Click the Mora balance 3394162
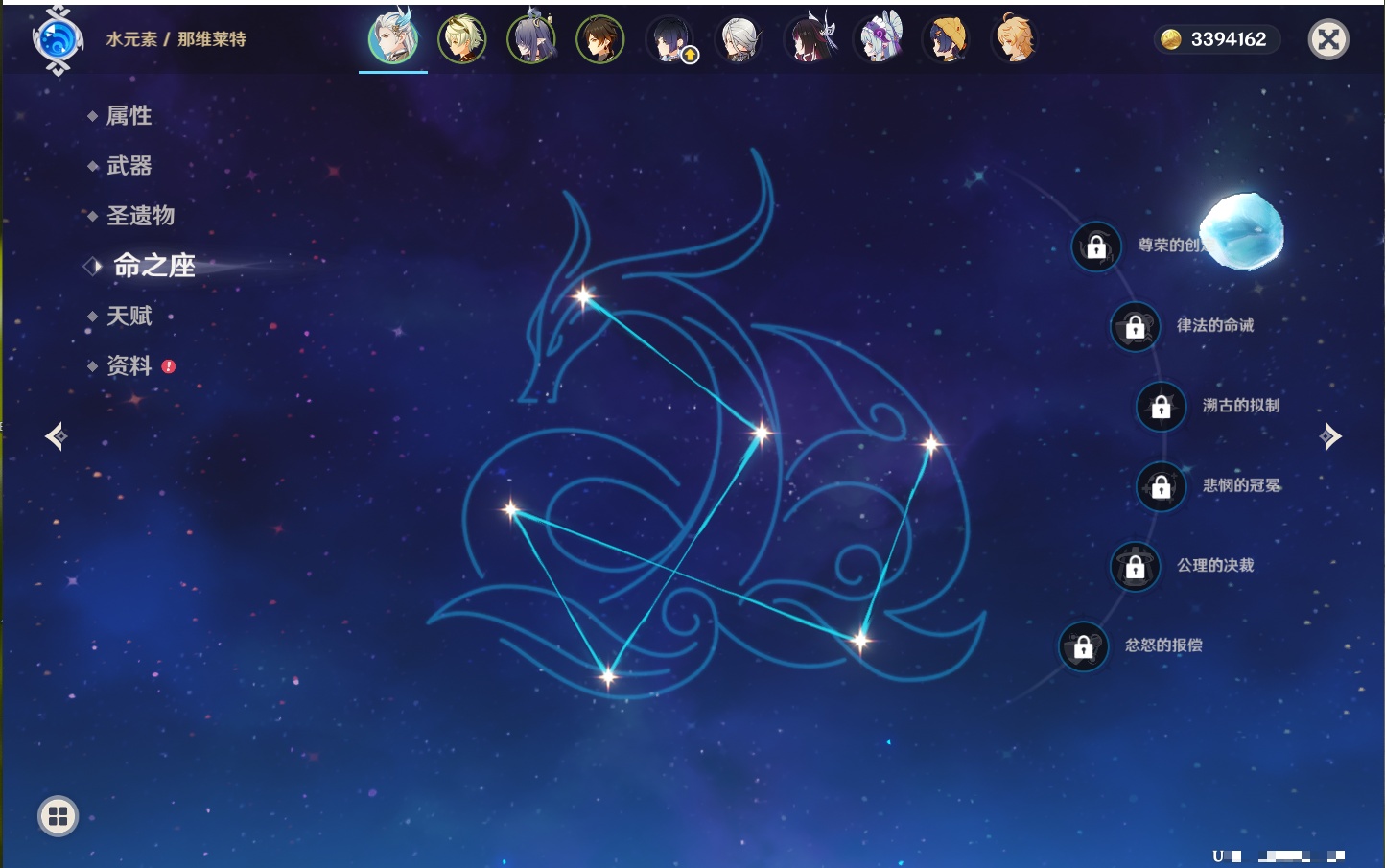1385x868 pixels. point(1217,39)
